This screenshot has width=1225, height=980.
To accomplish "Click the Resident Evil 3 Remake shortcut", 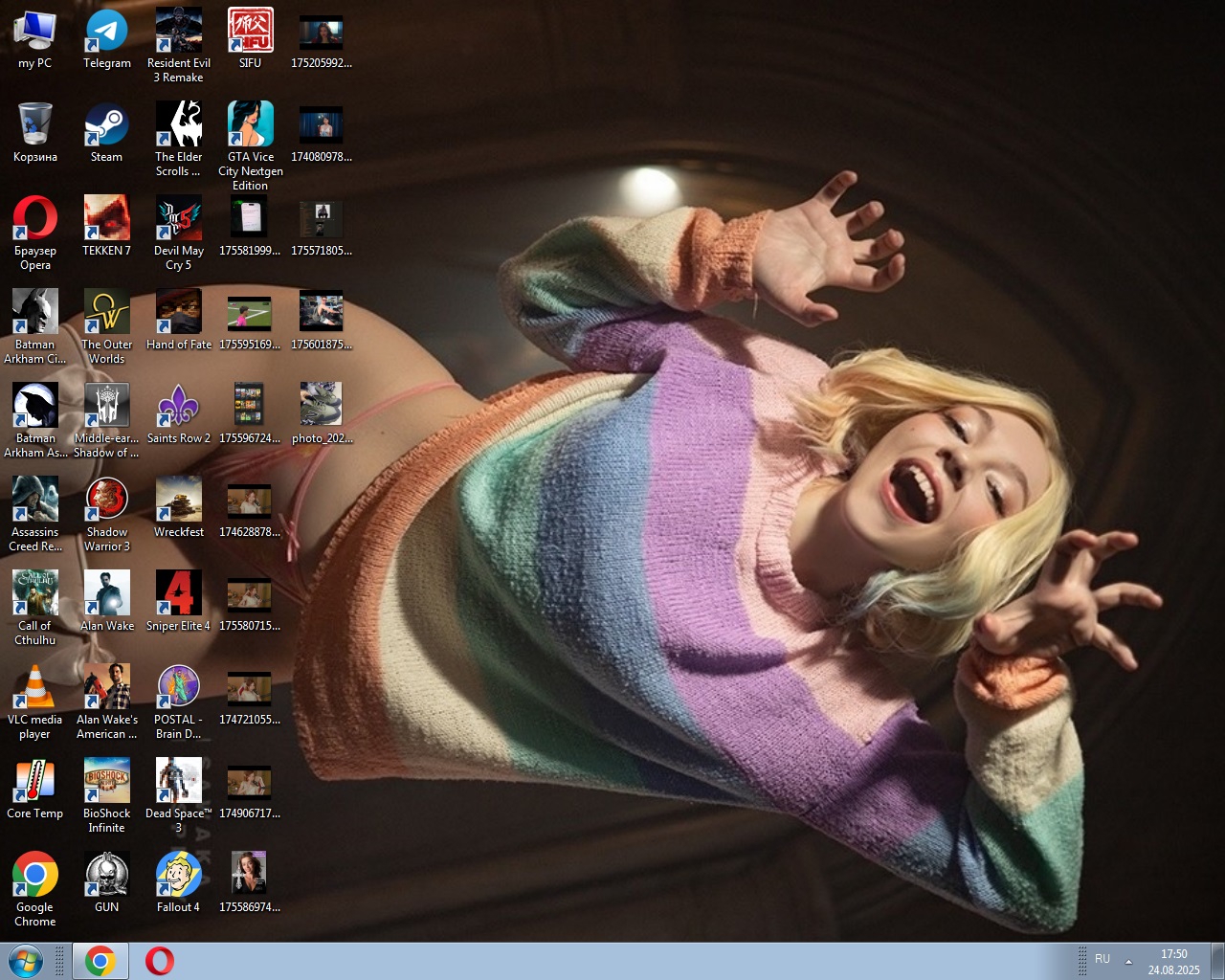I will coord(179,33).
